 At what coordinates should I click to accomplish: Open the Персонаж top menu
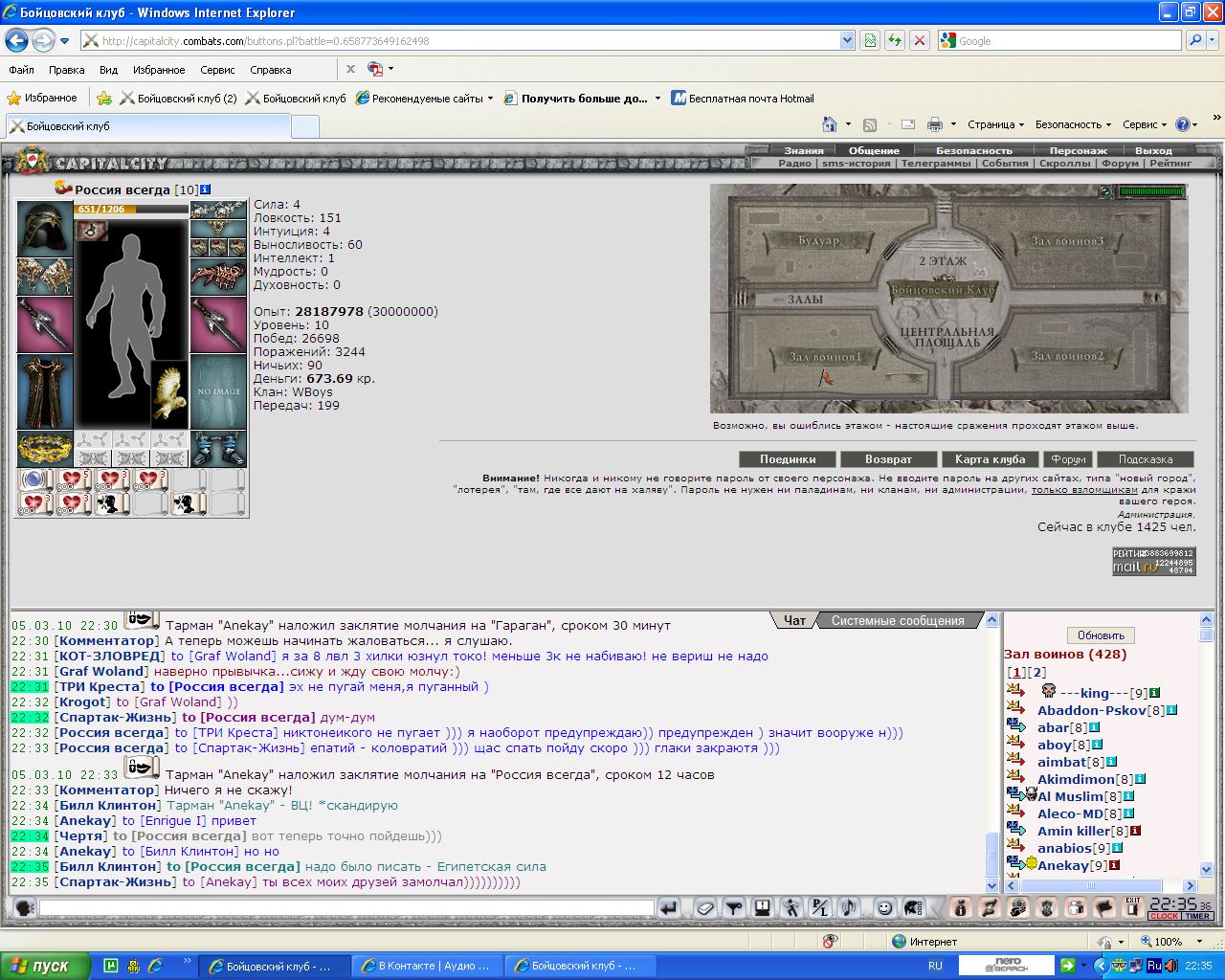pos(1078,150)
